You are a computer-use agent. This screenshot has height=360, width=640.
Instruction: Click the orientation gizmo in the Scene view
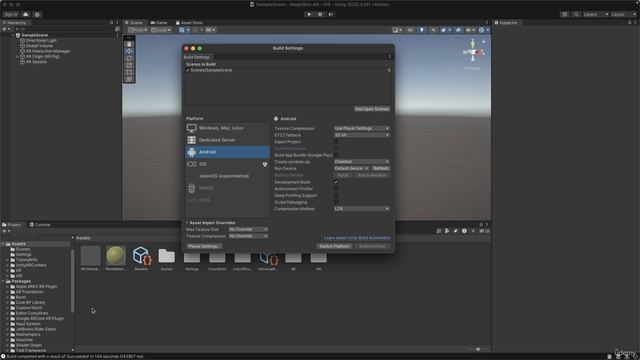(473, 52)
